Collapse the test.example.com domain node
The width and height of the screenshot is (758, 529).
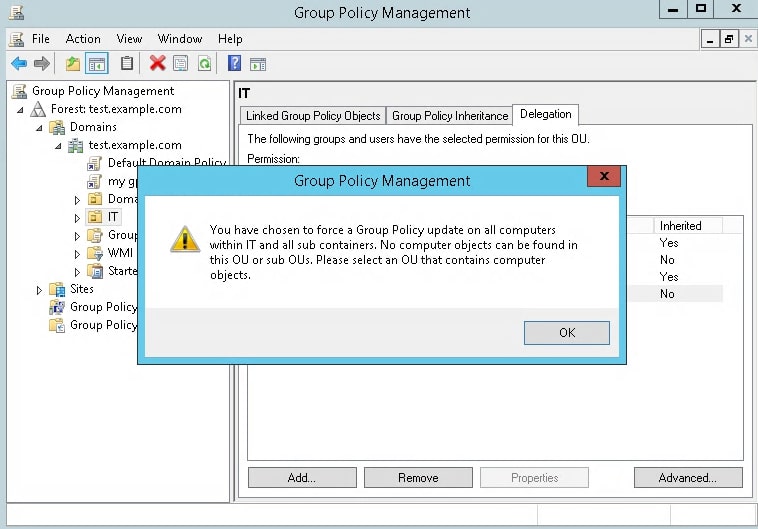click(58, 146)
